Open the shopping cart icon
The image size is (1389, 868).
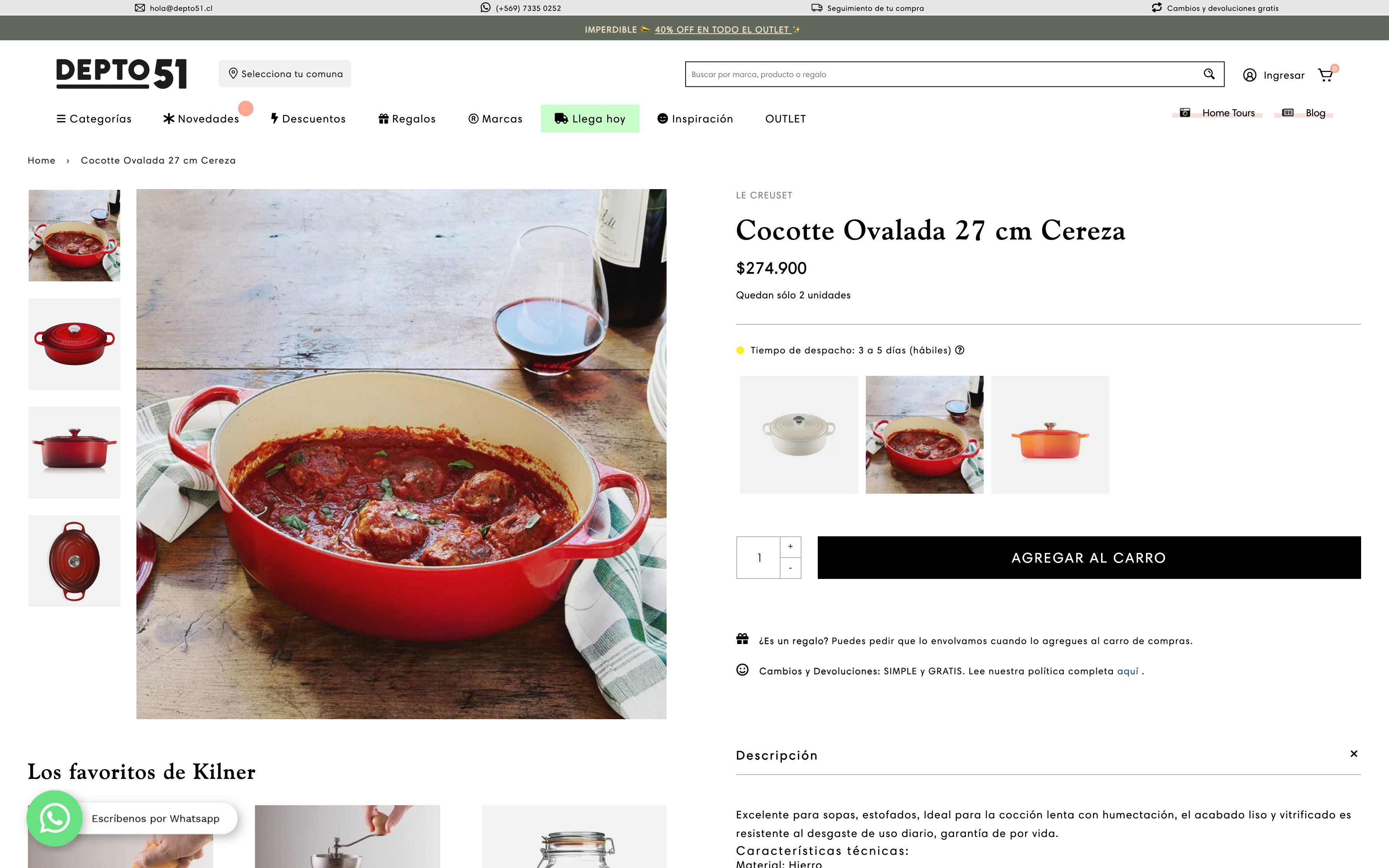(1325, 75)
